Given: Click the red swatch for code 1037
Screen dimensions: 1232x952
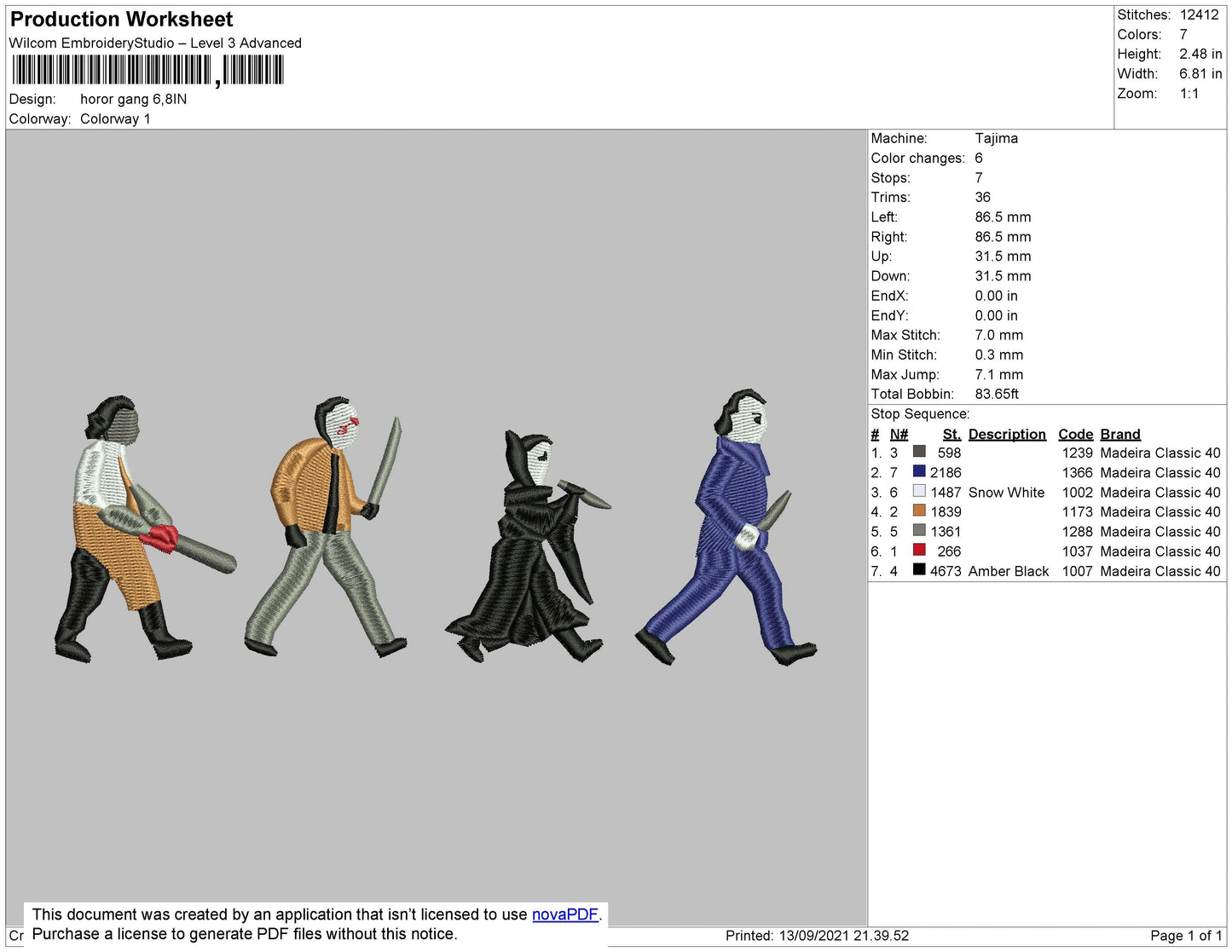Looking at the screenshot, I should click(919, 550).
